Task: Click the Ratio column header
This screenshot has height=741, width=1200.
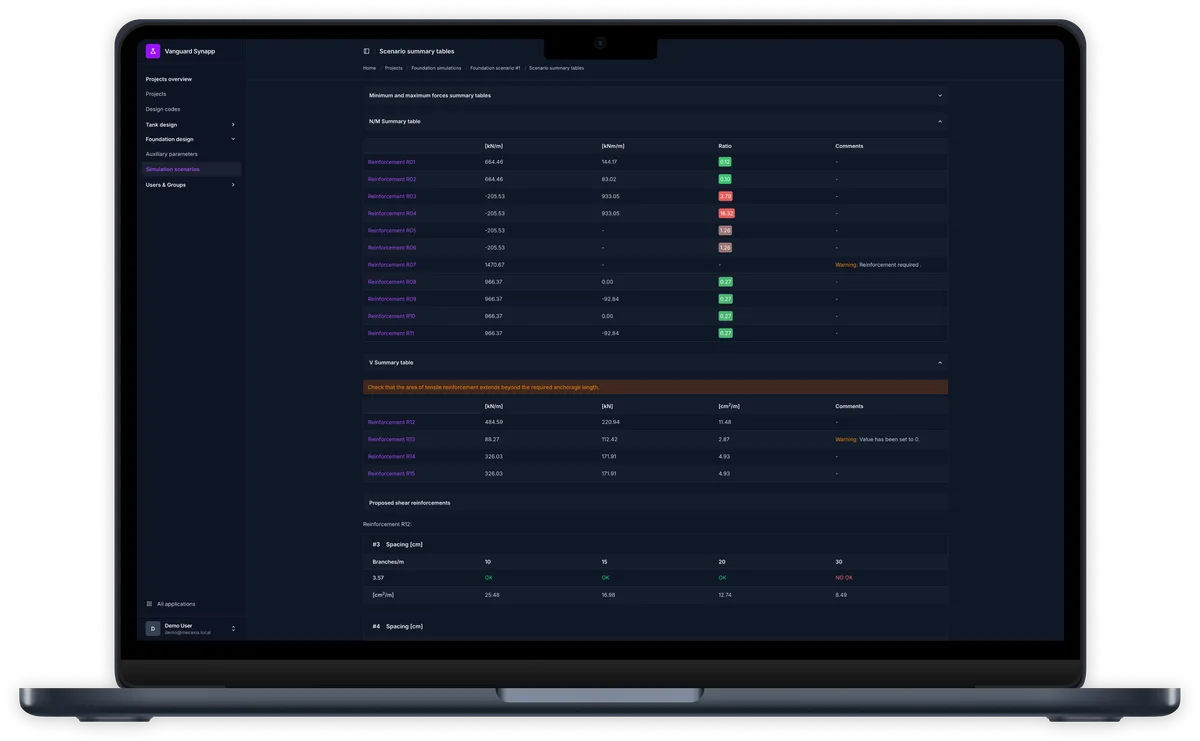Action: (x=725, y=146)
